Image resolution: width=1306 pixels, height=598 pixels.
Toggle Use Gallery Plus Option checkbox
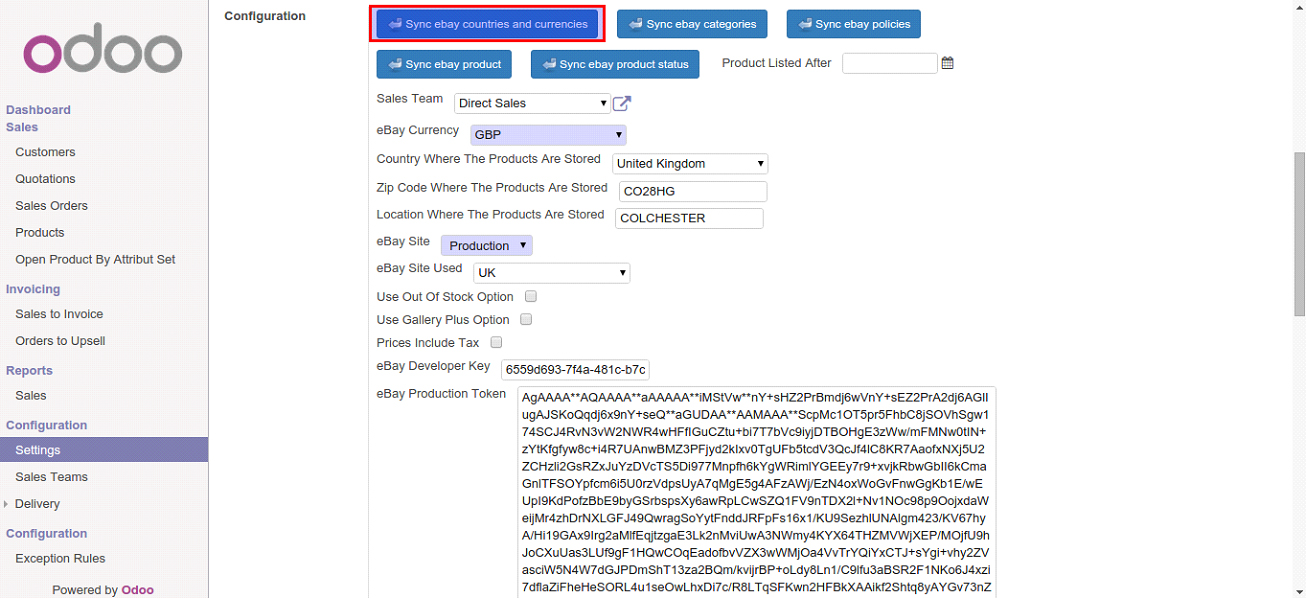coord(526,320)
